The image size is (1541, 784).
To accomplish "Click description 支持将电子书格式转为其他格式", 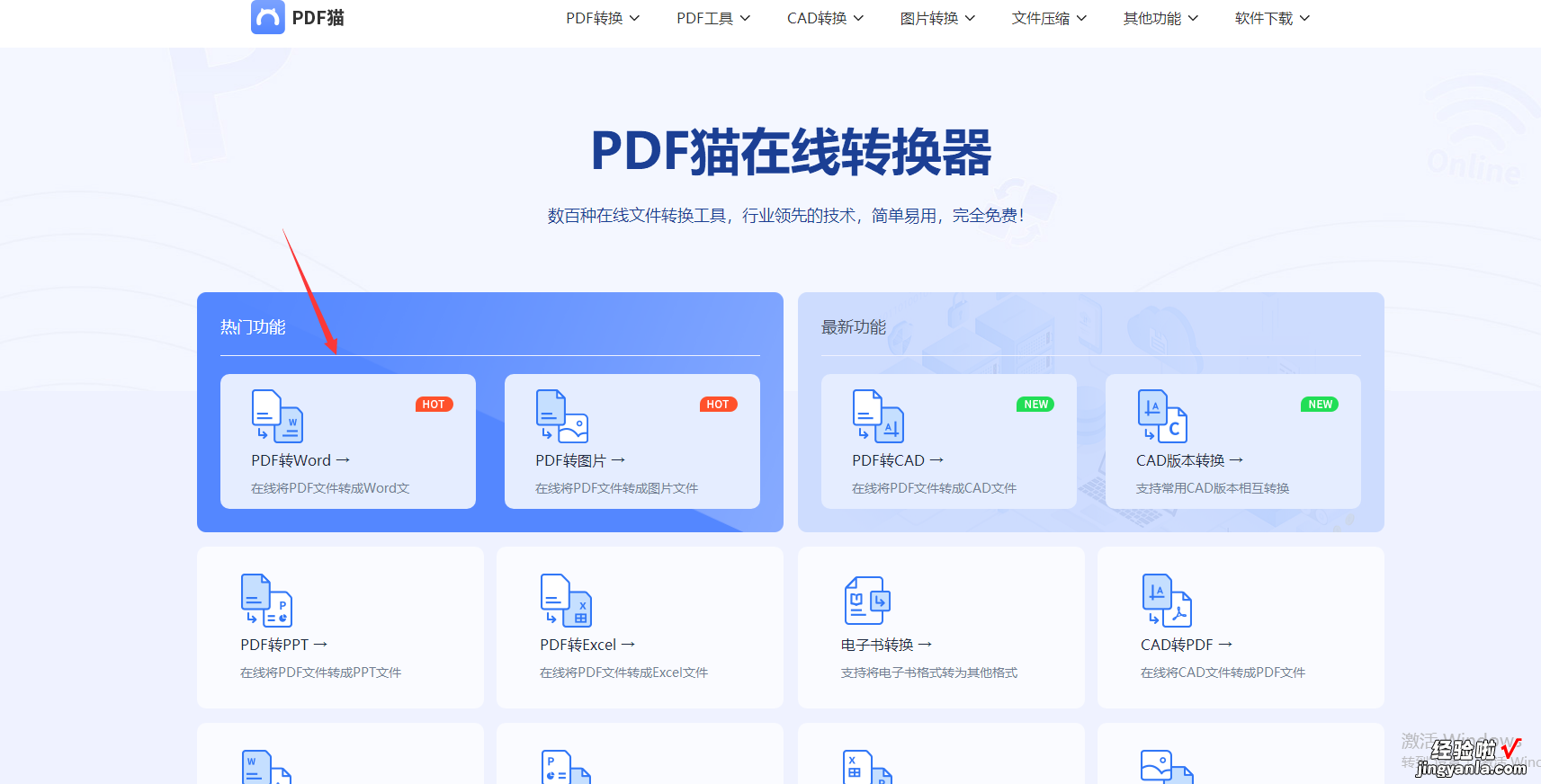I will coord(929,673).
